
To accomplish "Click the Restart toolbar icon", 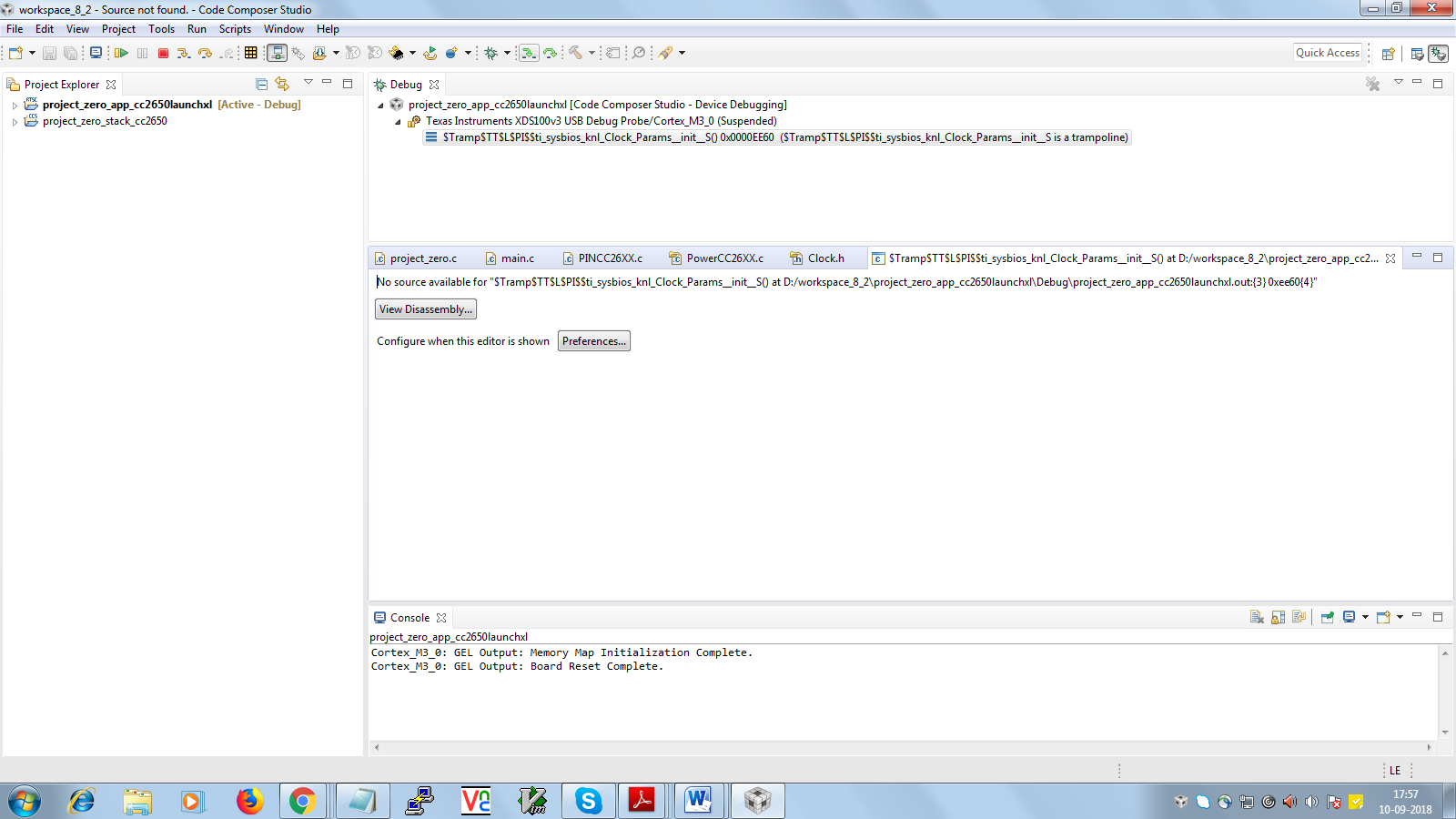I will pos(430,53).
